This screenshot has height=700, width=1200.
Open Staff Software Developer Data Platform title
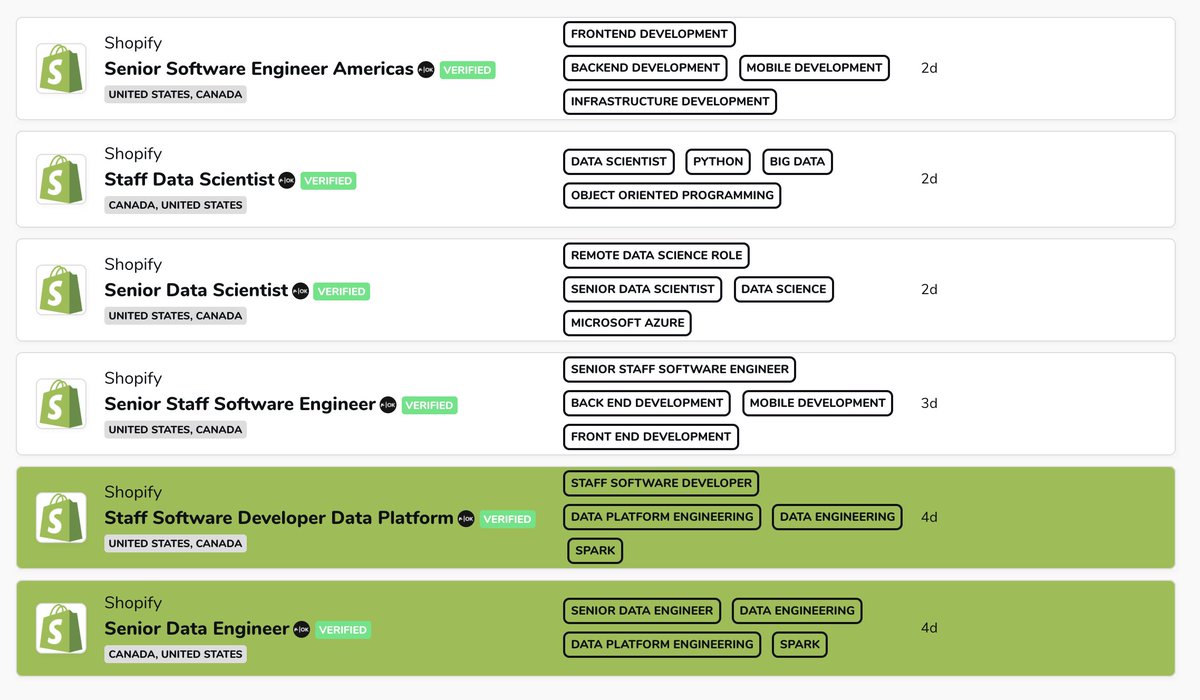[x=279, y=518]
